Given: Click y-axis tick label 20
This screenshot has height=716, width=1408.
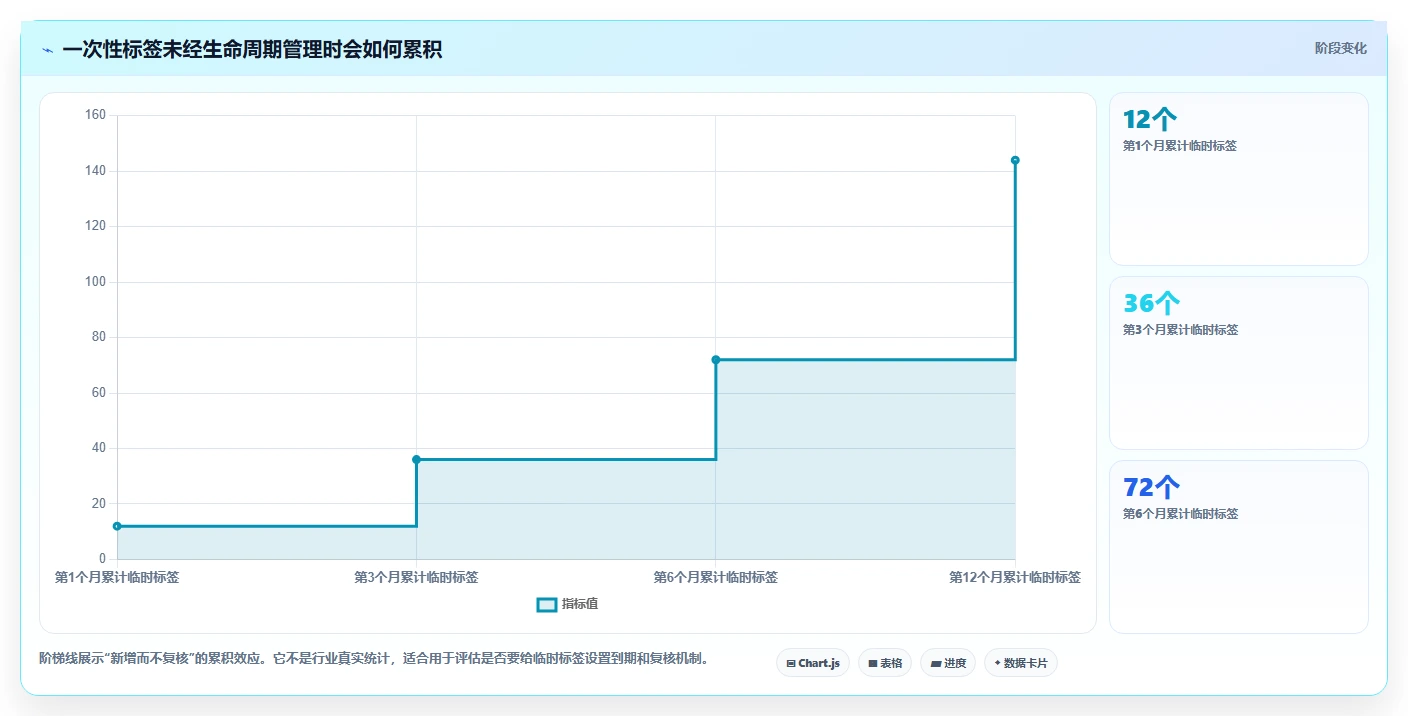Looking at the screenshot, I should (98, 503).
